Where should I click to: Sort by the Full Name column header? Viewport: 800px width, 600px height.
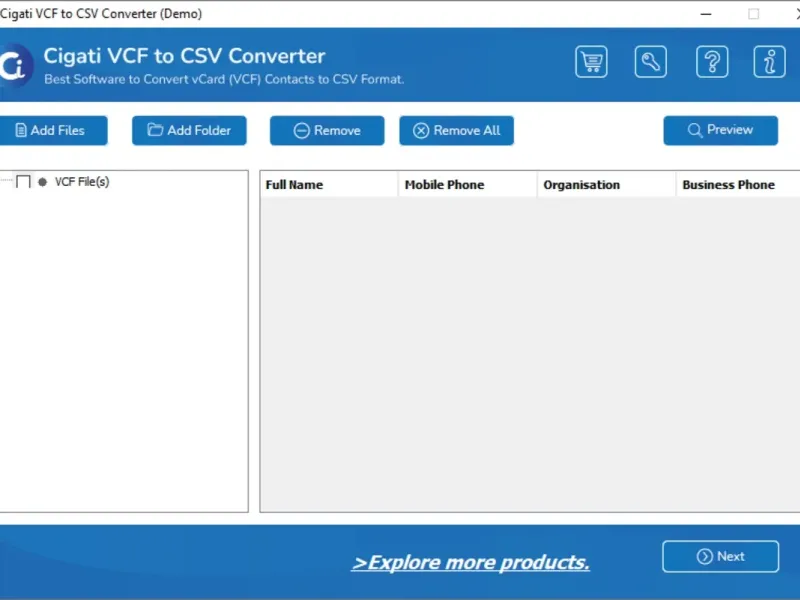click(x=329, y=185)
